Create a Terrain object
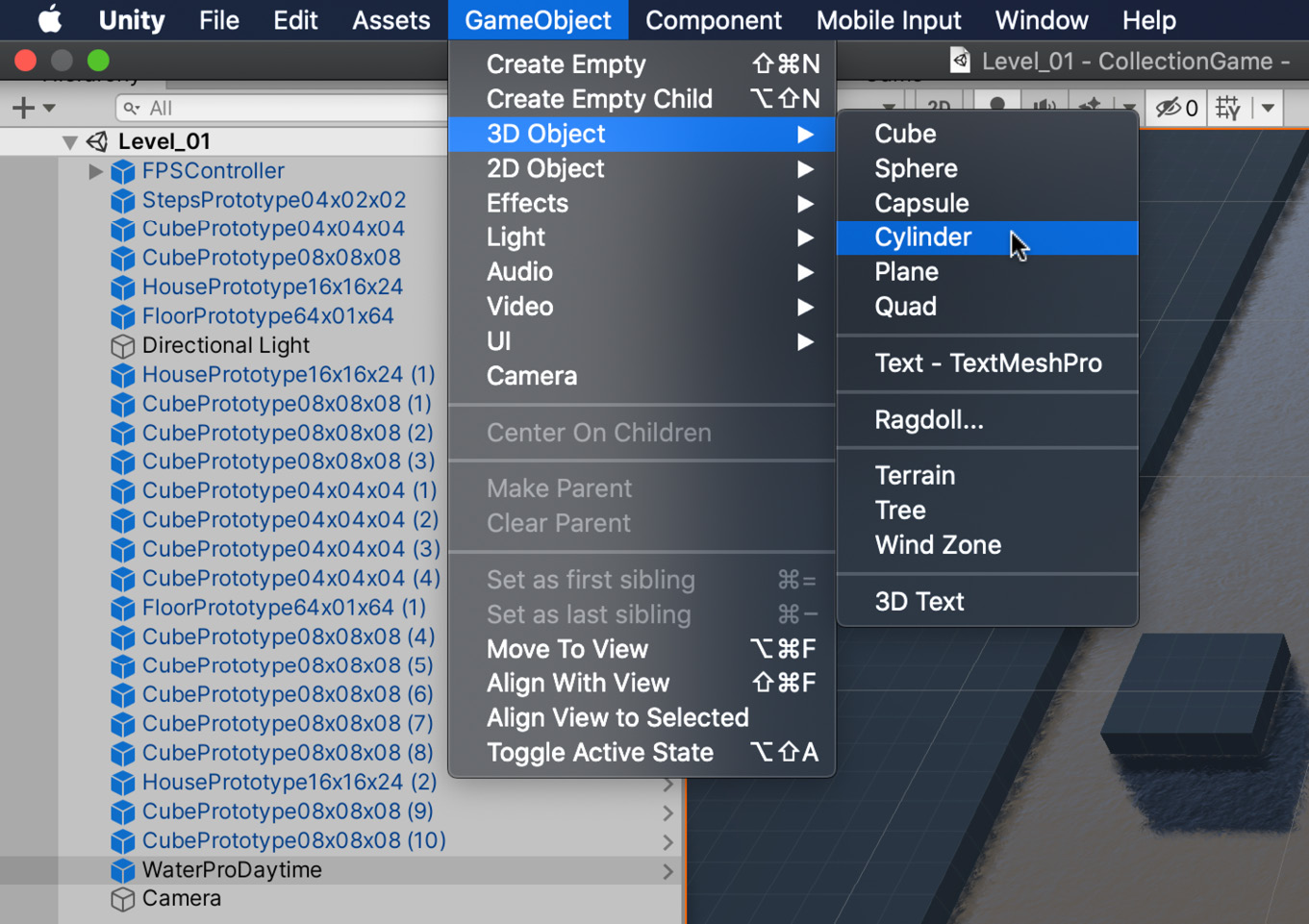This screenshot has width=1309, height=924. 988,476
